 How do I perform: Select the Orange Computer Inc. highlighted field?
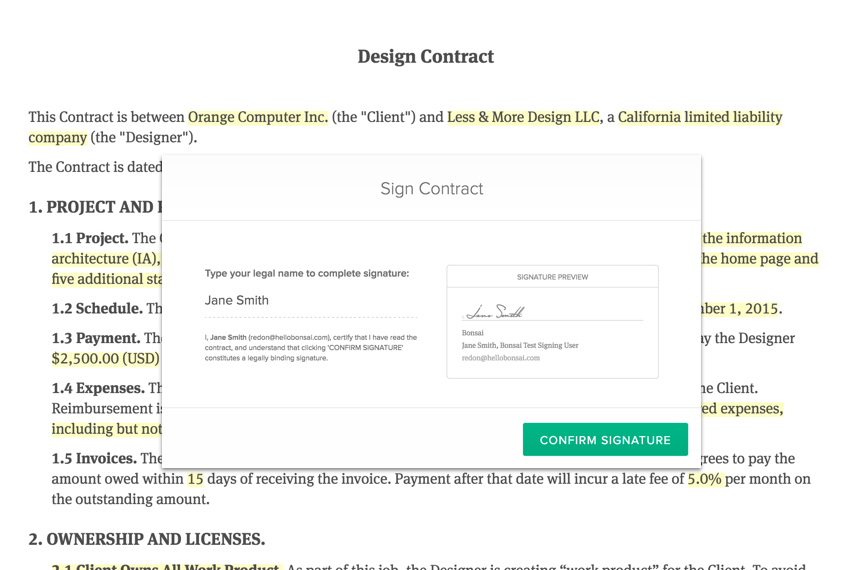point(258,117)
